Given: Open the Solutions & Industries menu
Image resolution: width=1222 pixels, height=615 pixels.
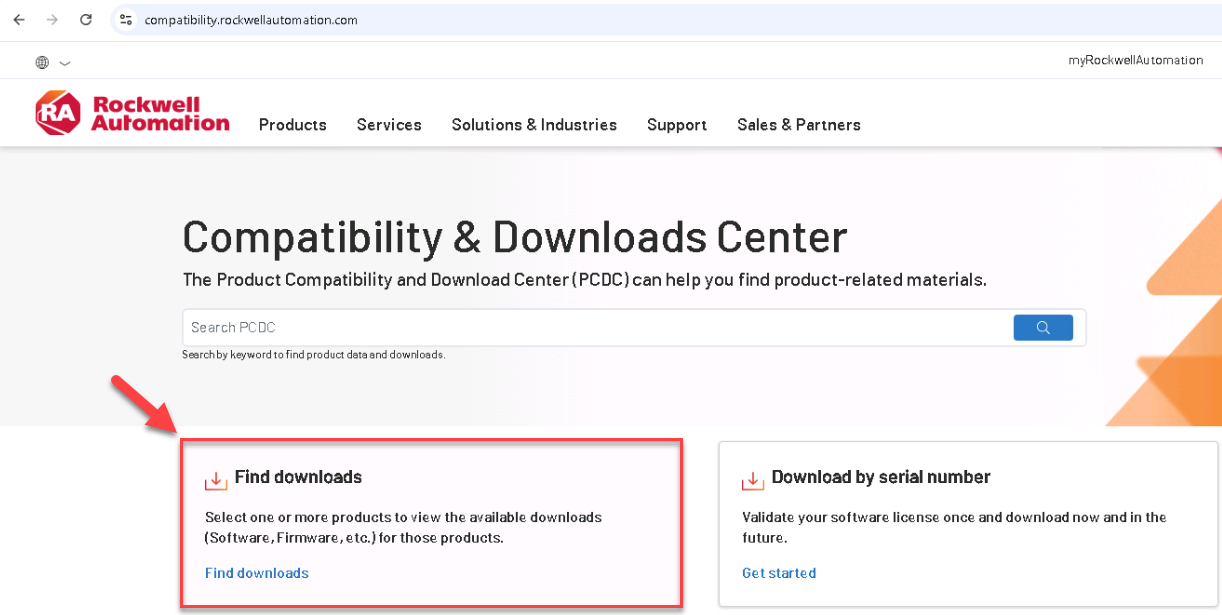Looking at the screenshot, I should (534, 125).
